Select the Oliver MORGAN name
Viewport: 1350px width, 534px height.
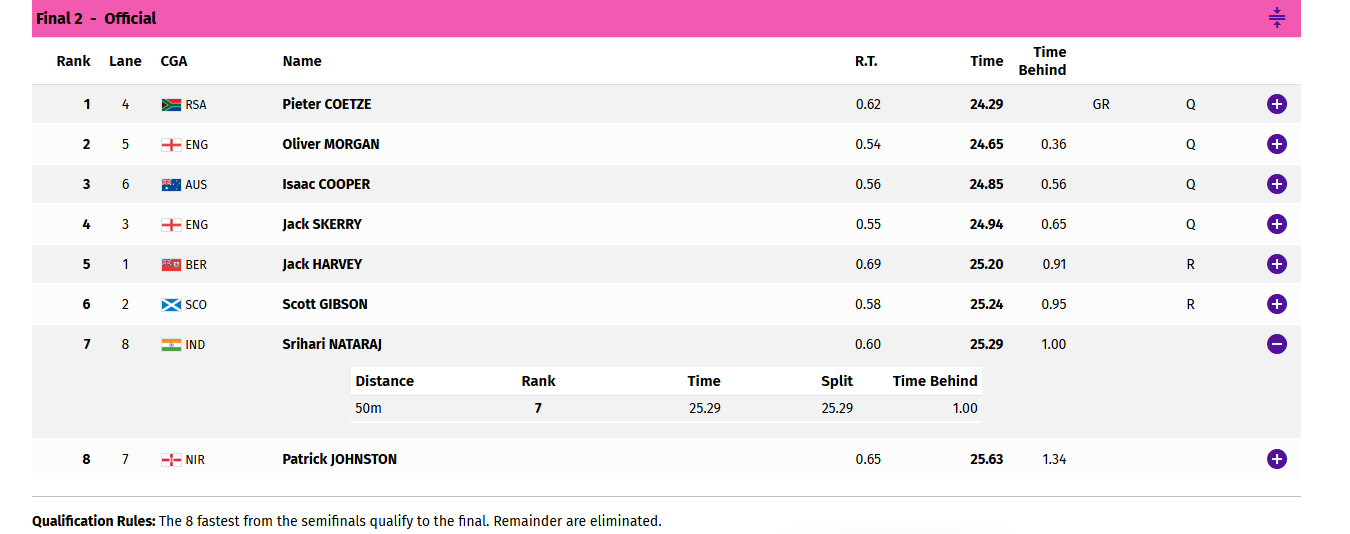click(331, 144)
